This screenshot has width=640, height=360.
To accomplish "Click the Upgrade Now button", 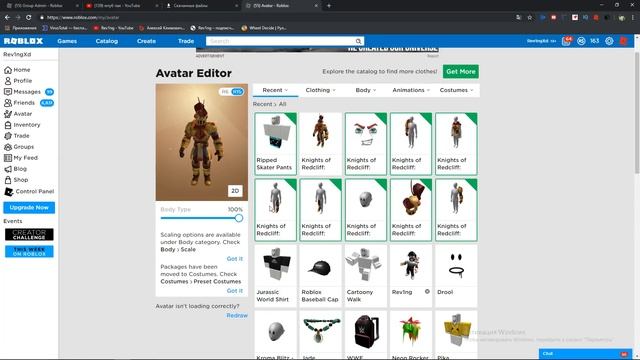I will coord(29,207).
